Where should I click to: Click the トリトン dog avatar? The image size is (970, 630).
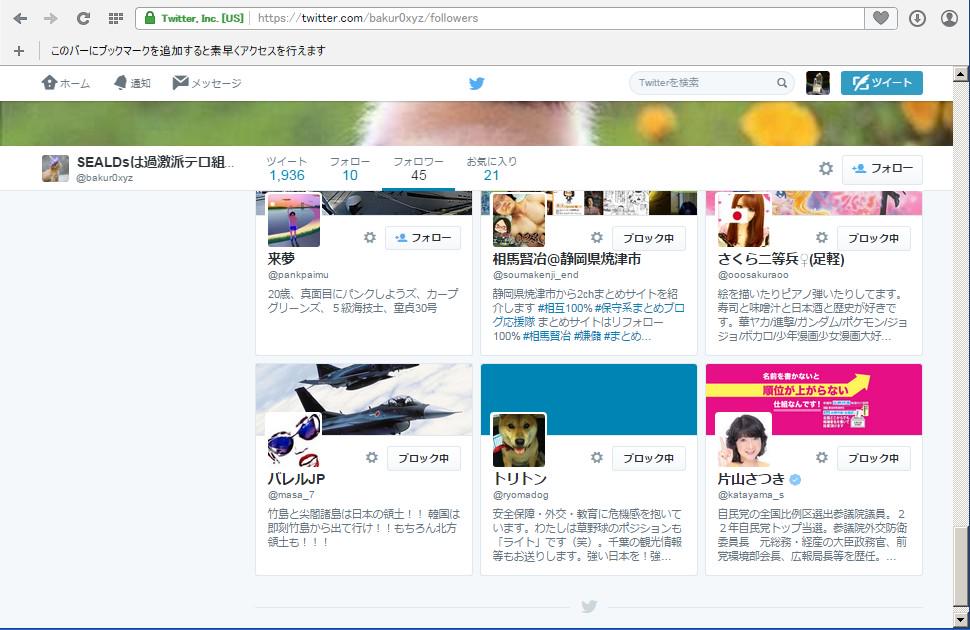pos(519,440)
